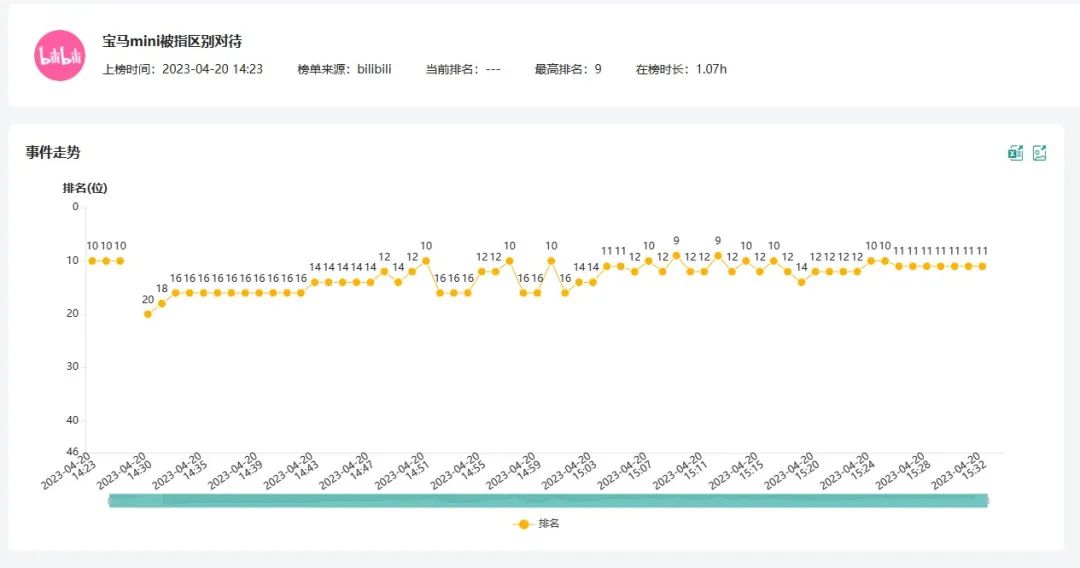This screenshot has height=568, width=1080.
Task: Export the chart data to Excel
Action: pyautogui.click(x=1015, y=153)
